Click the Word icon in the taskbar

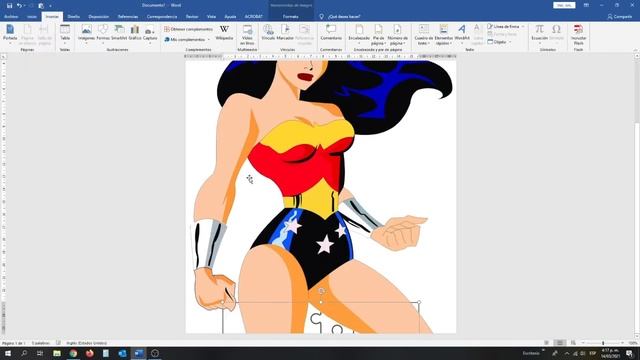139,353
